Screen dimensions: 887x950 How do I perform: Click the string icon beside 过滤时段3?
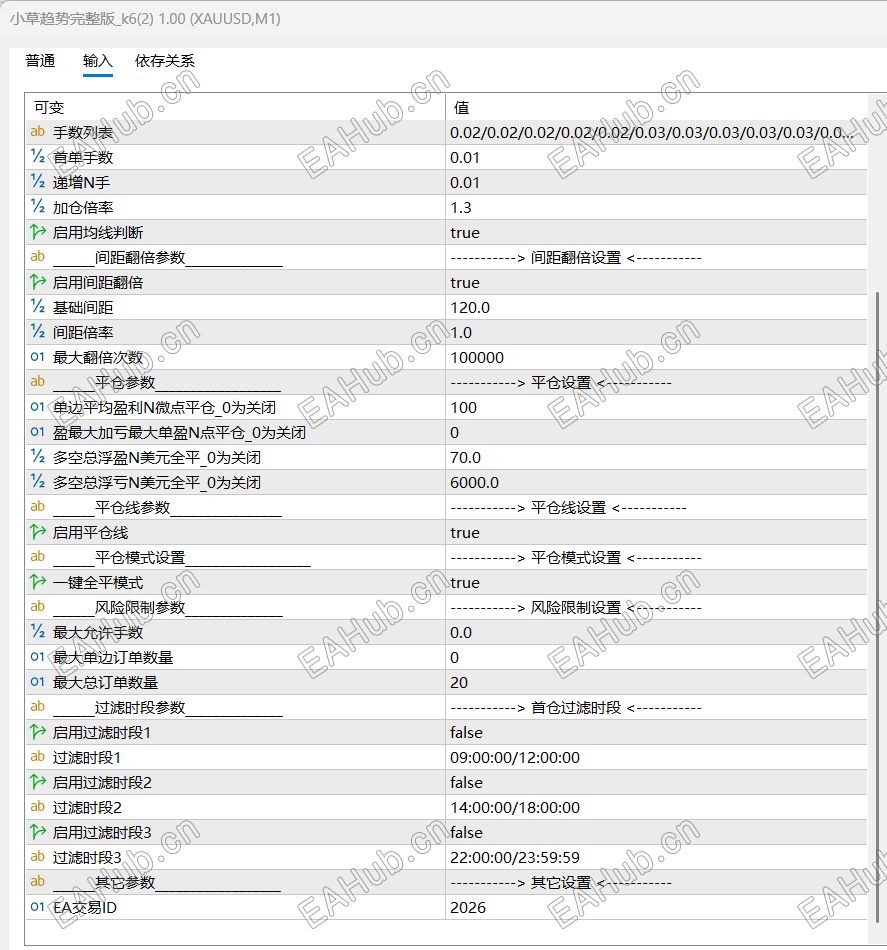(38, 857)
